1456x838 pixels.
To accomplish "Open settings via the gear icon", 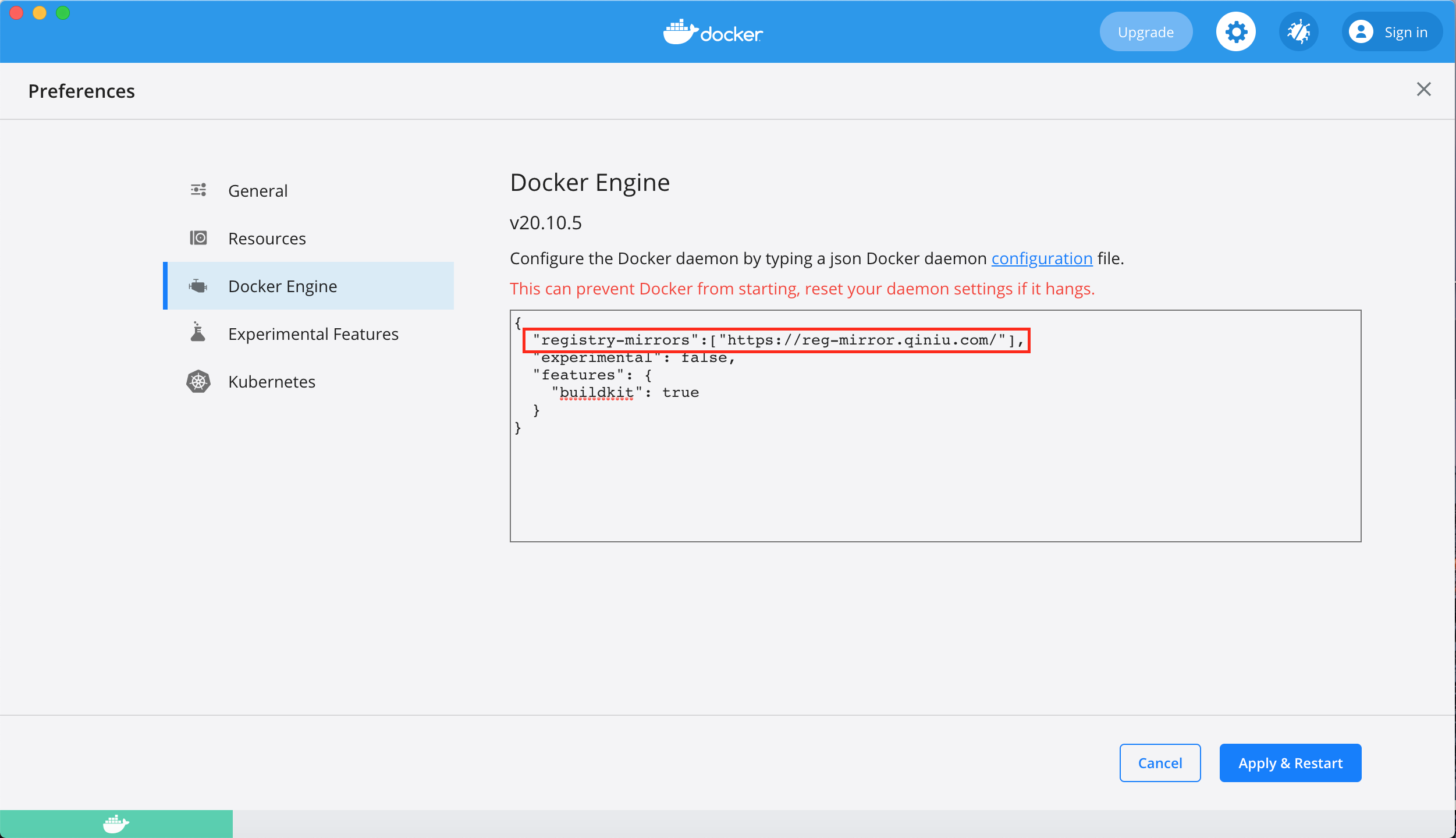I will [x=1235, y=32].
